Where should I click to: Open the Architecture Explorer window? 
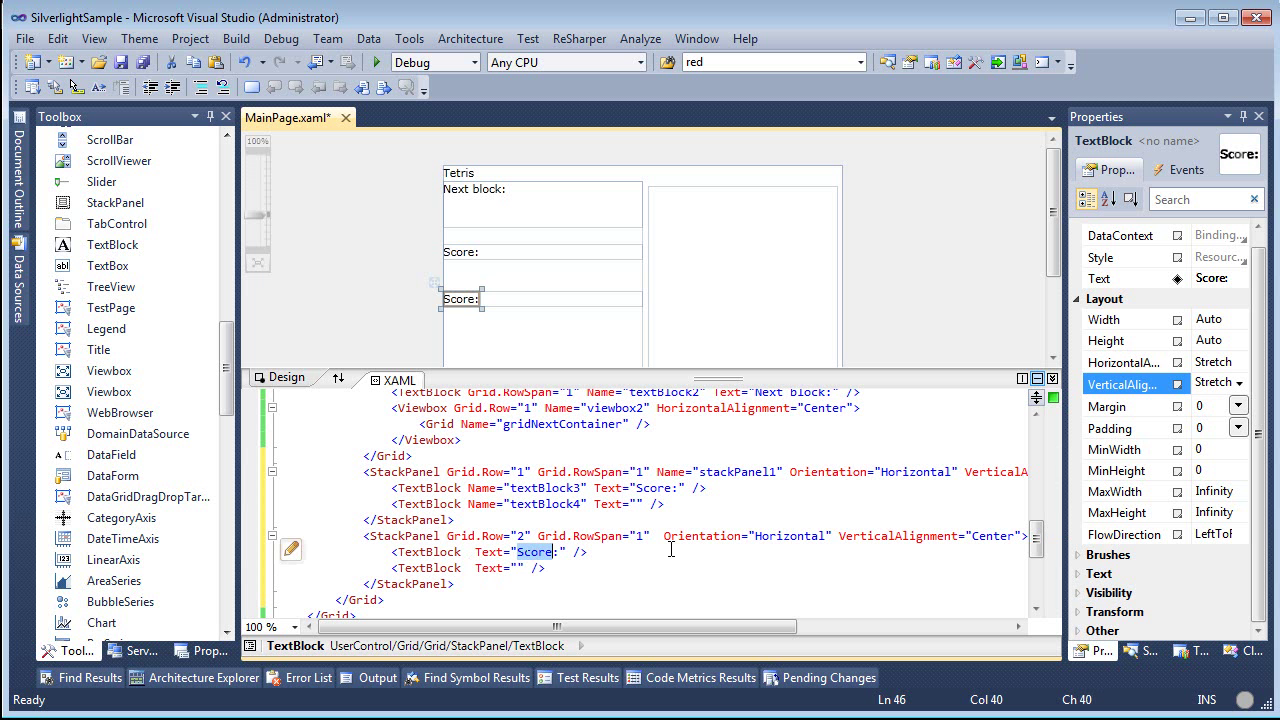point(194,677)
